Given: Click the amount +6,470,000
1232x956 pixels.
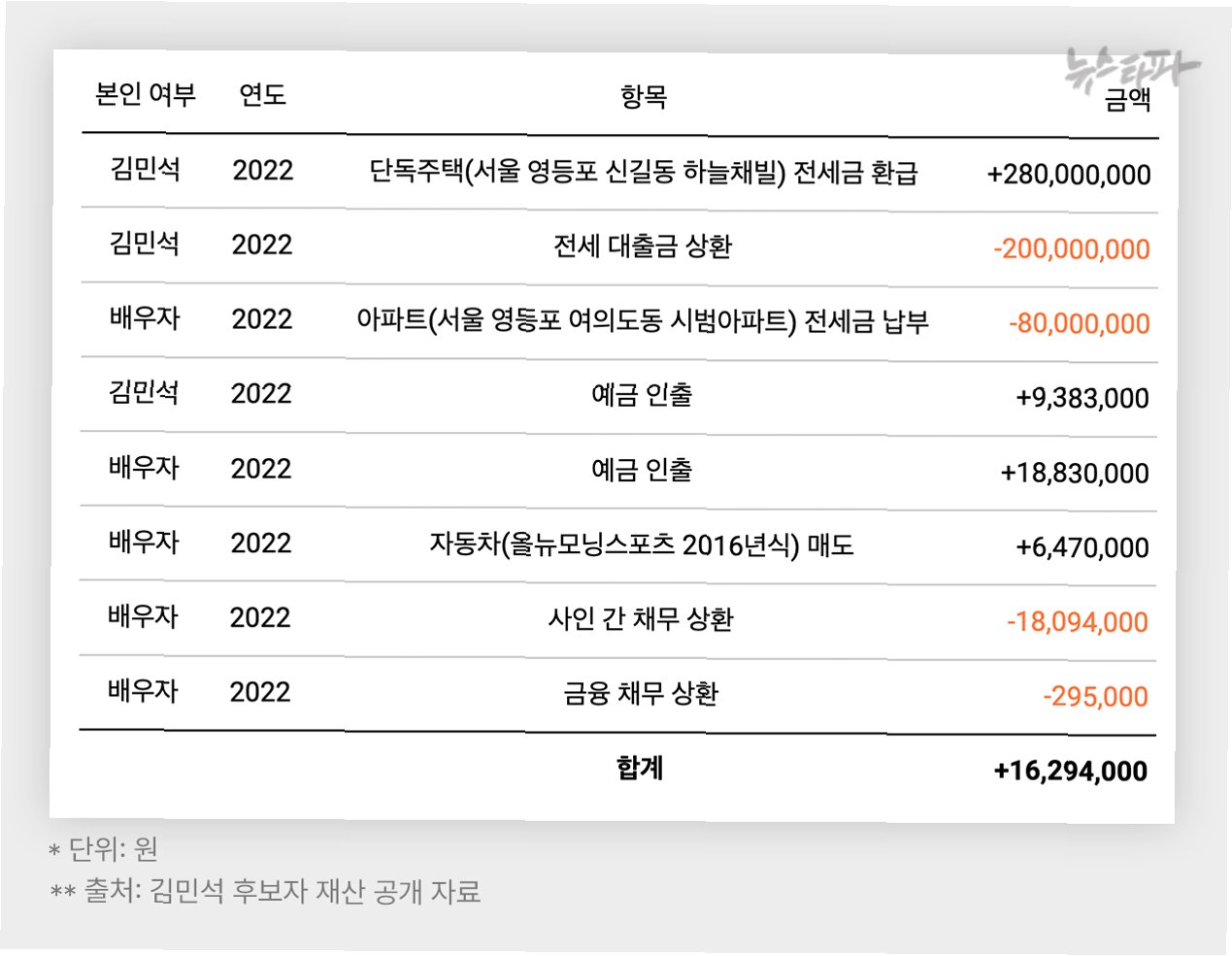Looking at the screenshot, I should tap(1082, 547).
